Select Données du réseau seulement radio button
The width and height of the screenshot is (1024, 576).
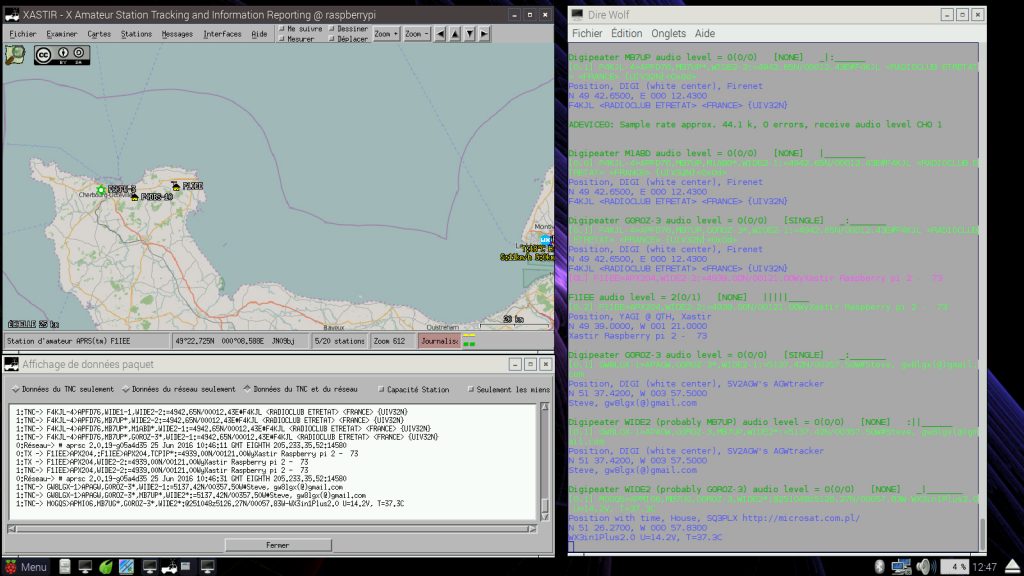(127, 388)
